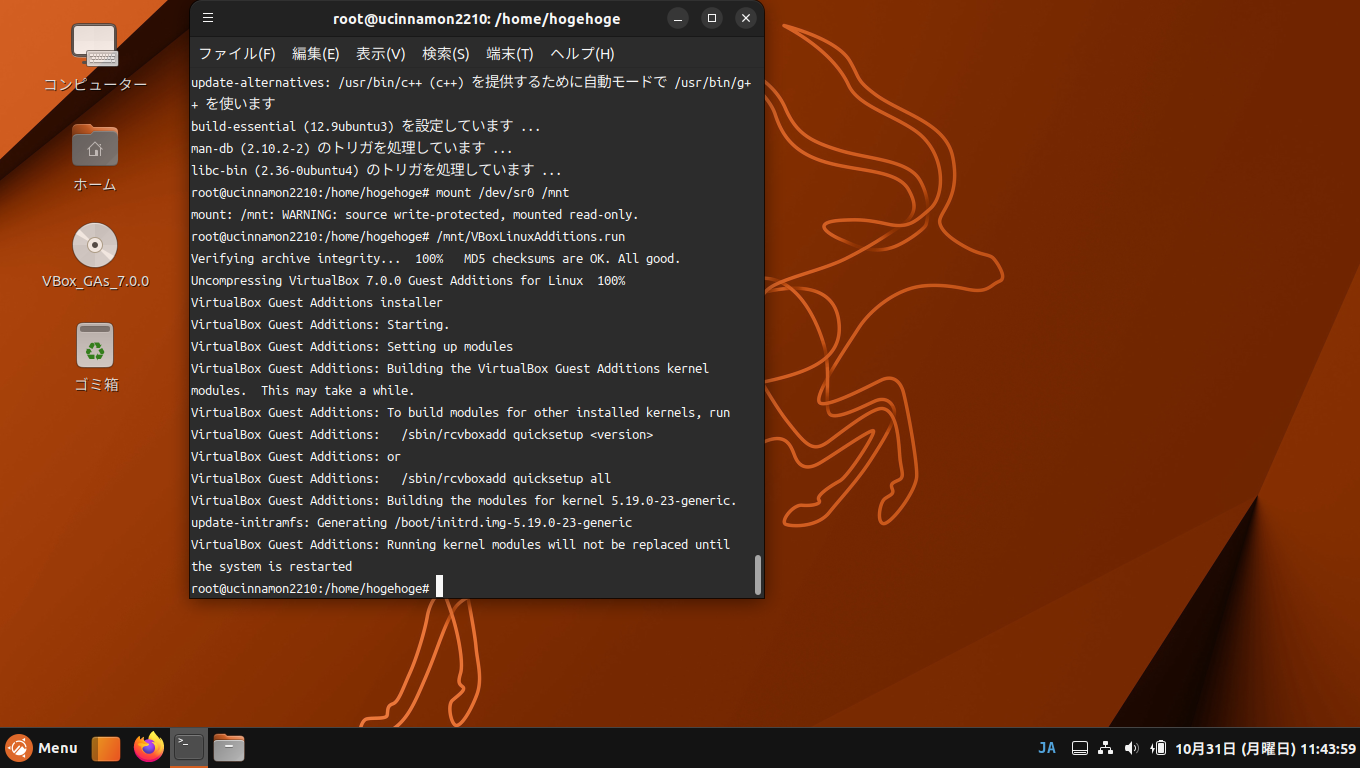The image size is (1360, 768).
Task: Click the terminal prompt cursor line
Action: click(x=317, y=588)
